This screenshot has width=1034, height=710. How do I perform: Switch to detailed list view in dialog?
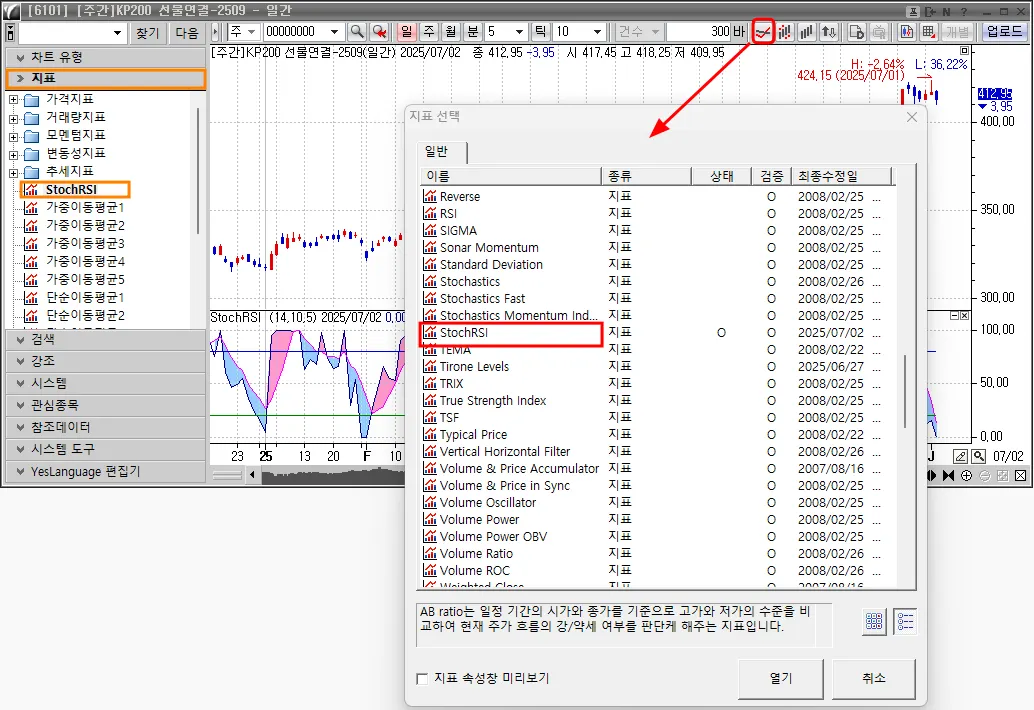(905, 621)
